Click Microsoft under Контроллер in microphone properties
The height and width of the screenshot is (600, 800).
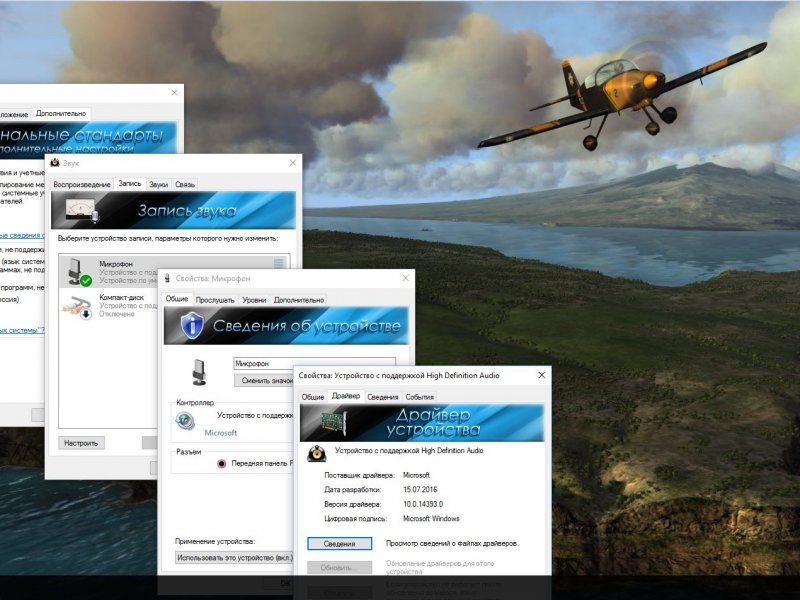[220, 433]
